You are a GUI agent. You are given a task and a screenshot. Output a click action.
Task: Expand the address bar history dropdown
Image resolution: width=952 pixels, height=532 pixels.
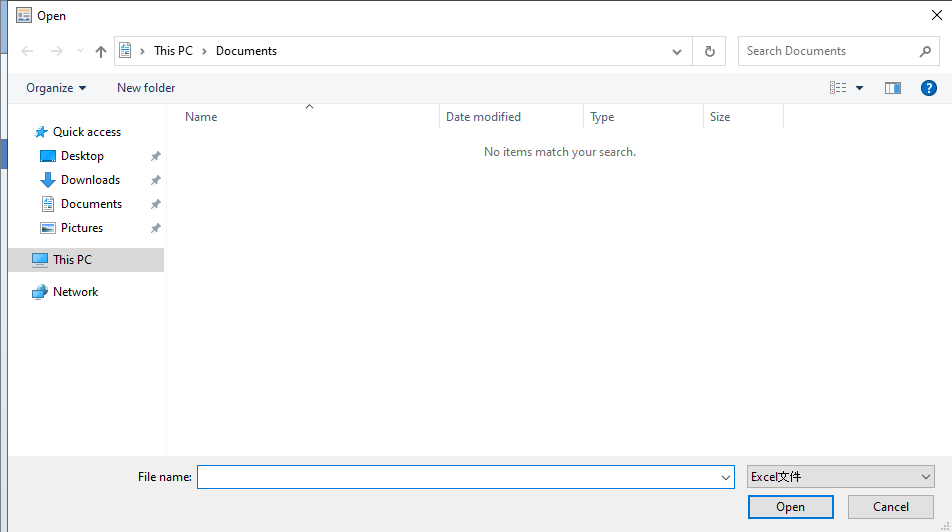(676, 52)
